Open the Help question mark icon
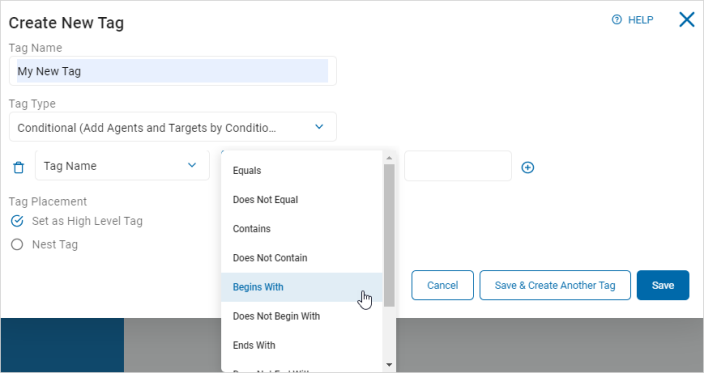This screenshot has width=704, height=373. click(617, 20)
